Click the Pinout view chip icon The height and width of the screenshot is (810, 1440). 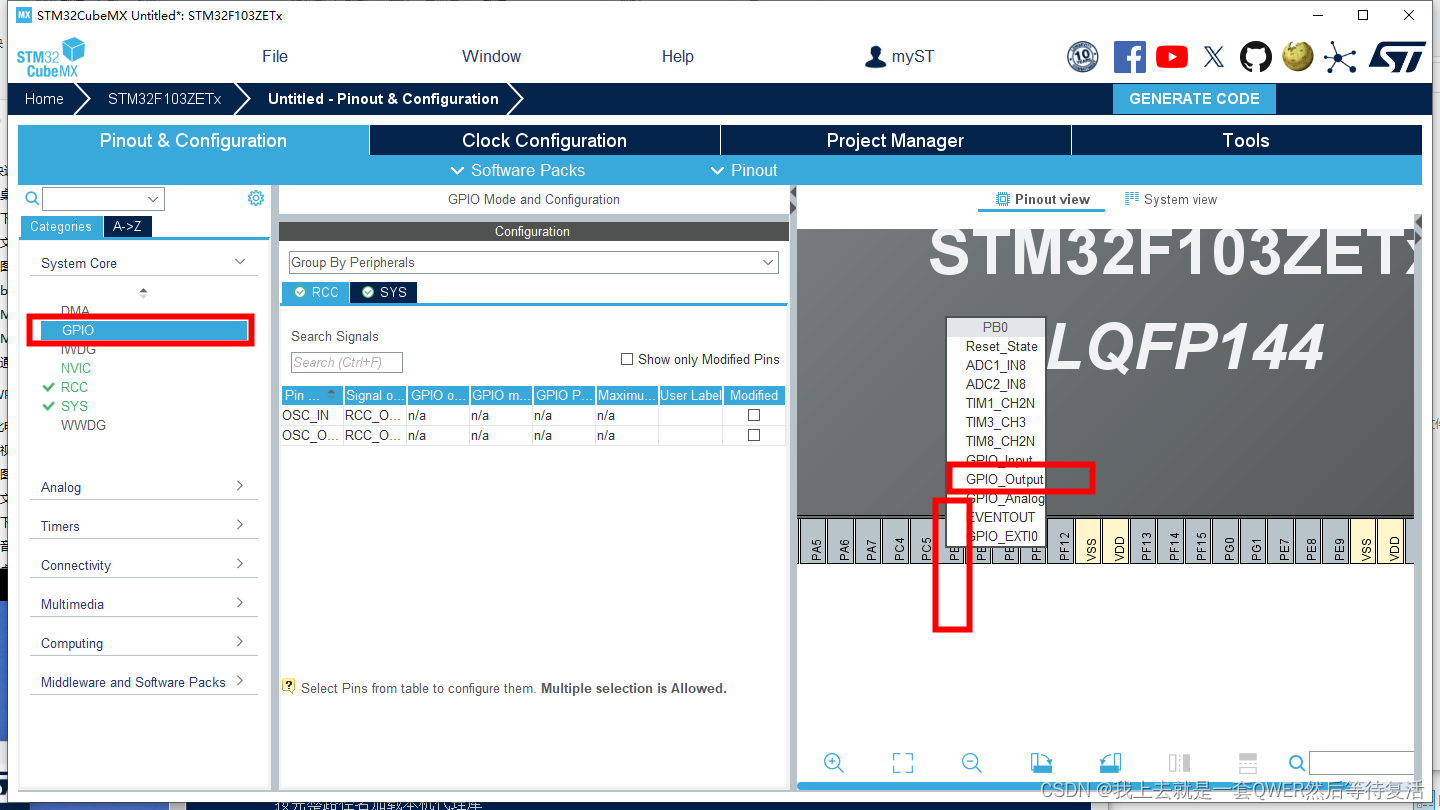(1003, 199)
